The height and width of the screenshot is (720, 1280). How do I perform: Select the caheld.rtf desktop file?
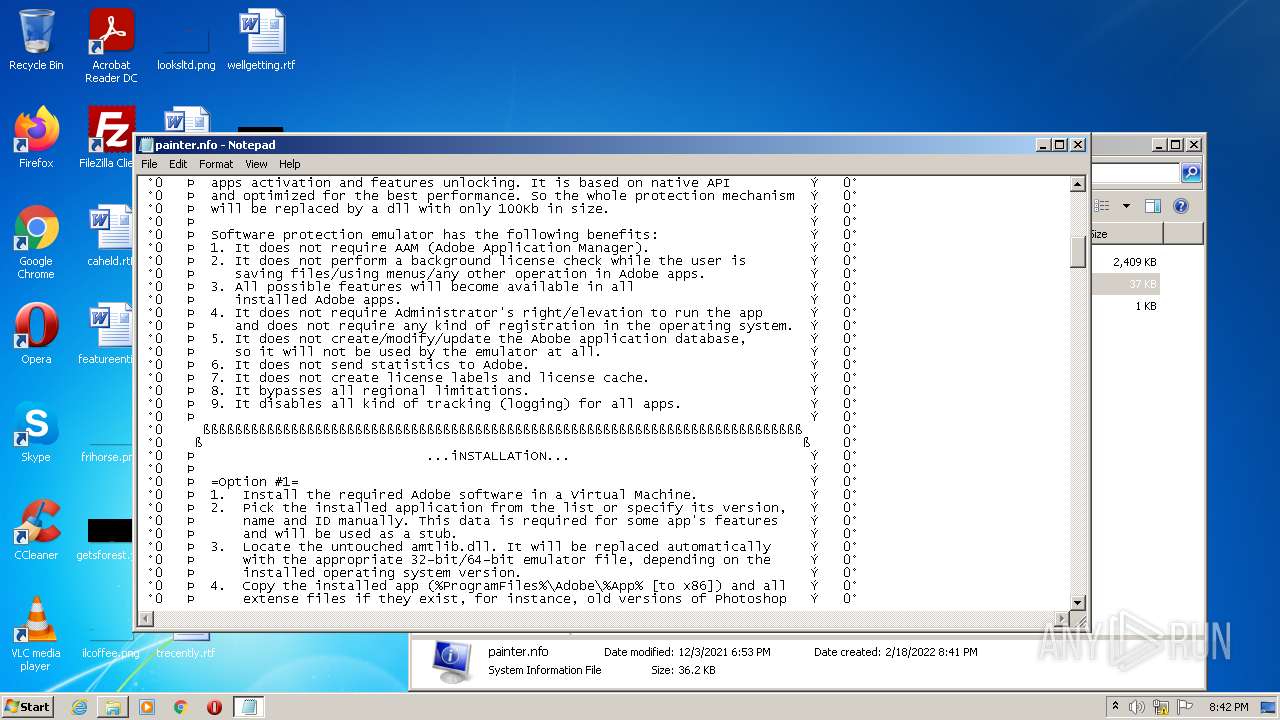point(109,236)
